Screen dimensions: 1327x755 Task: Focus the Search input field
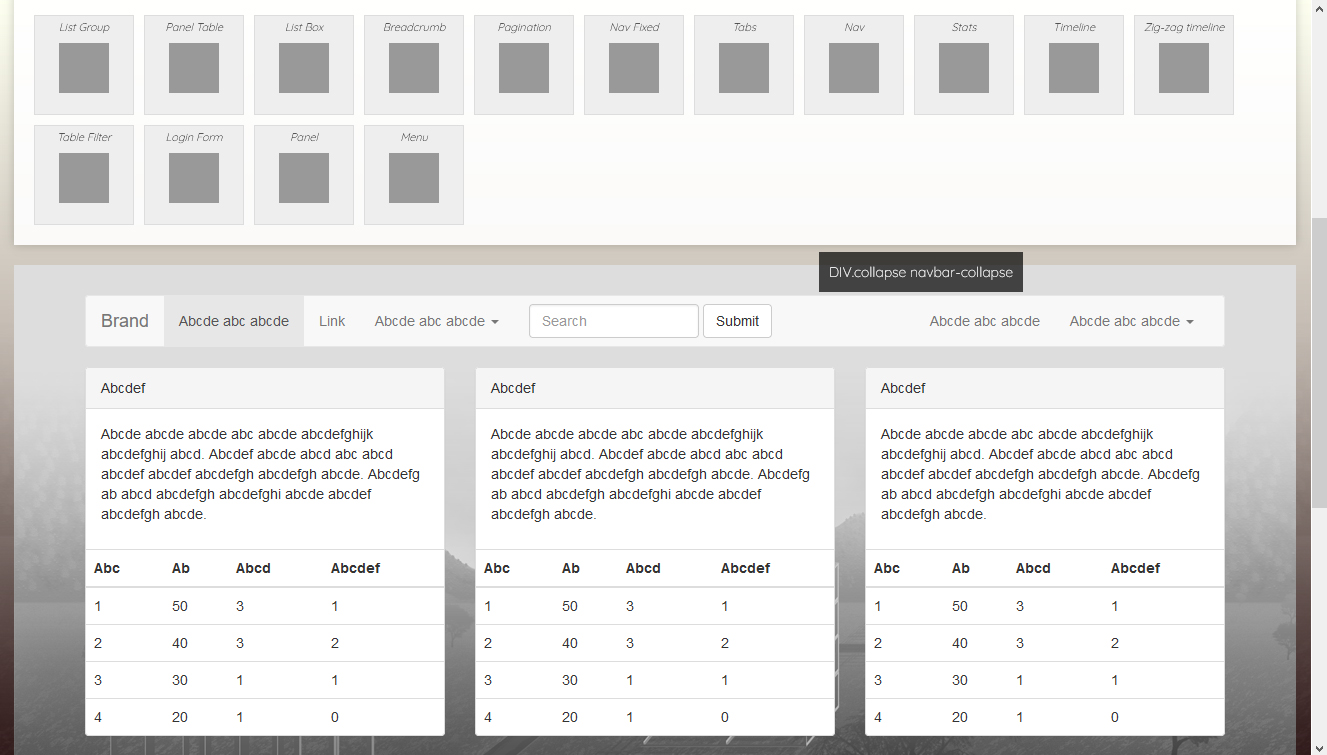point(613,321)
